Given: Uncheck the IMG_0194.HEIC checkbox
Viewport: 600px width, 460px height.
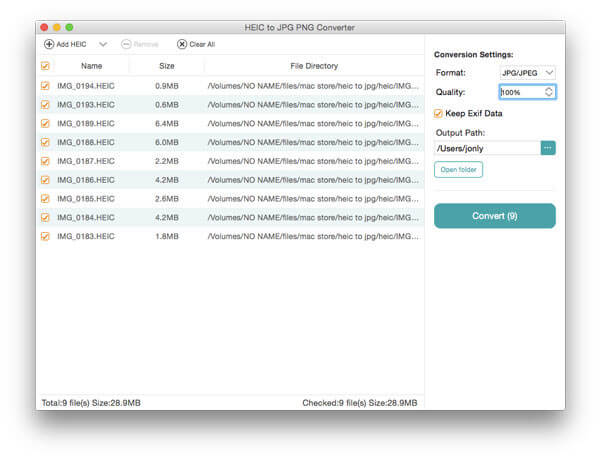Looking at the screenshot, I should [44, 86].
